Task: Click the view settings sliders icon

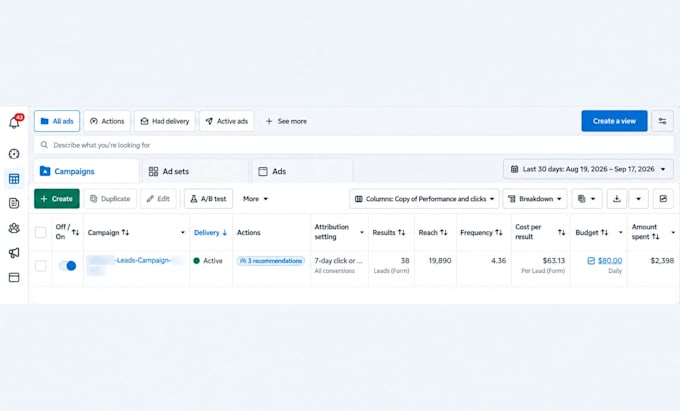Action: click(662, 121)
